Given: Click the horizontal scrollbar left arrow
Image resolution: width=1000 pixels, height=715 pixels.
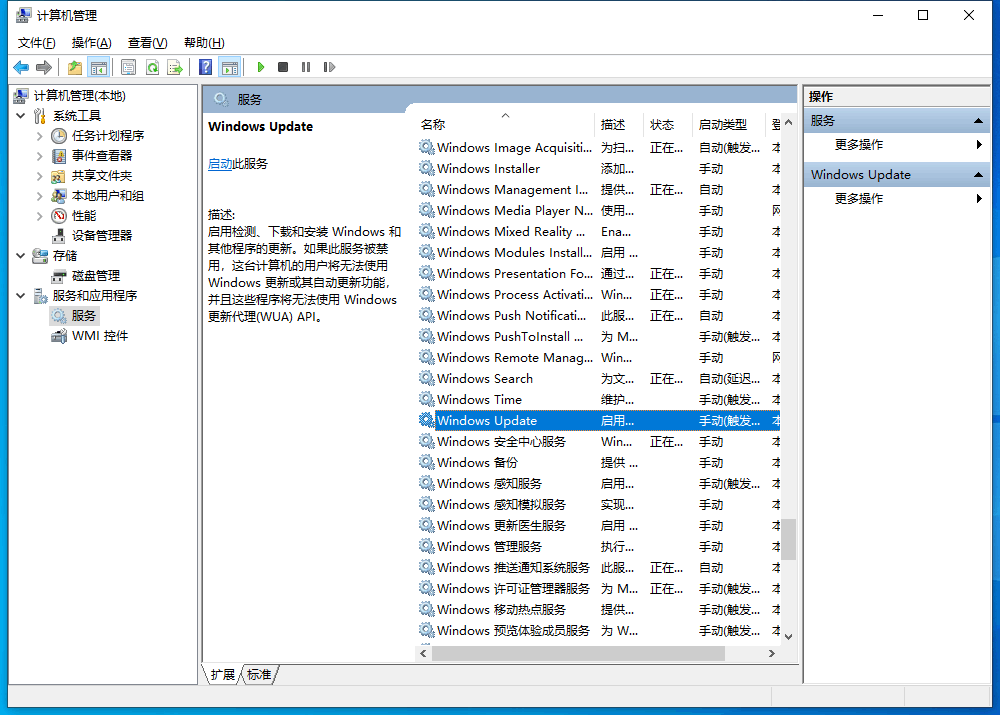Looking at the screenshot, I should click(423, 654).
